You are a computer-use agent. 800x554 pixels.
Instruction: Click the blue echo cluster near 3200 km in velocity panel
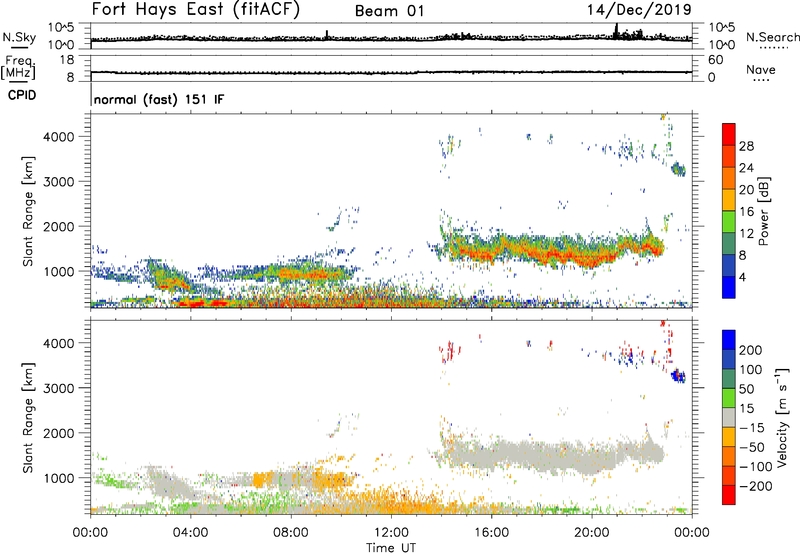pos(678,376)
